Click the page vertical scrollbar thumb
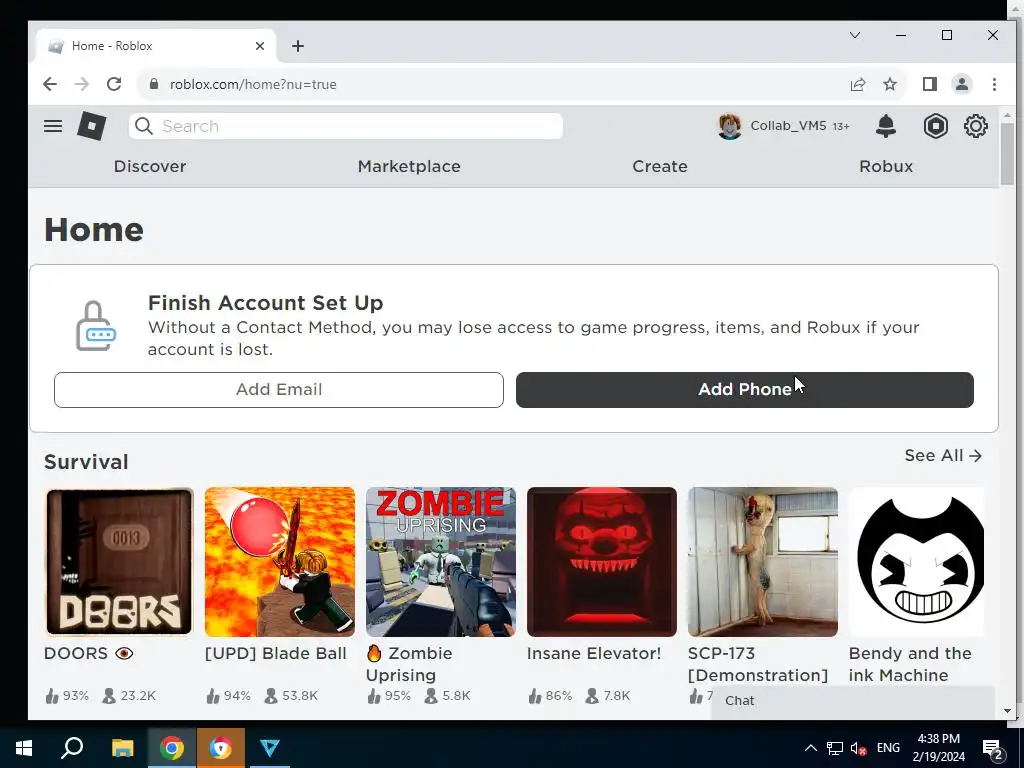 coord(1006,154)
